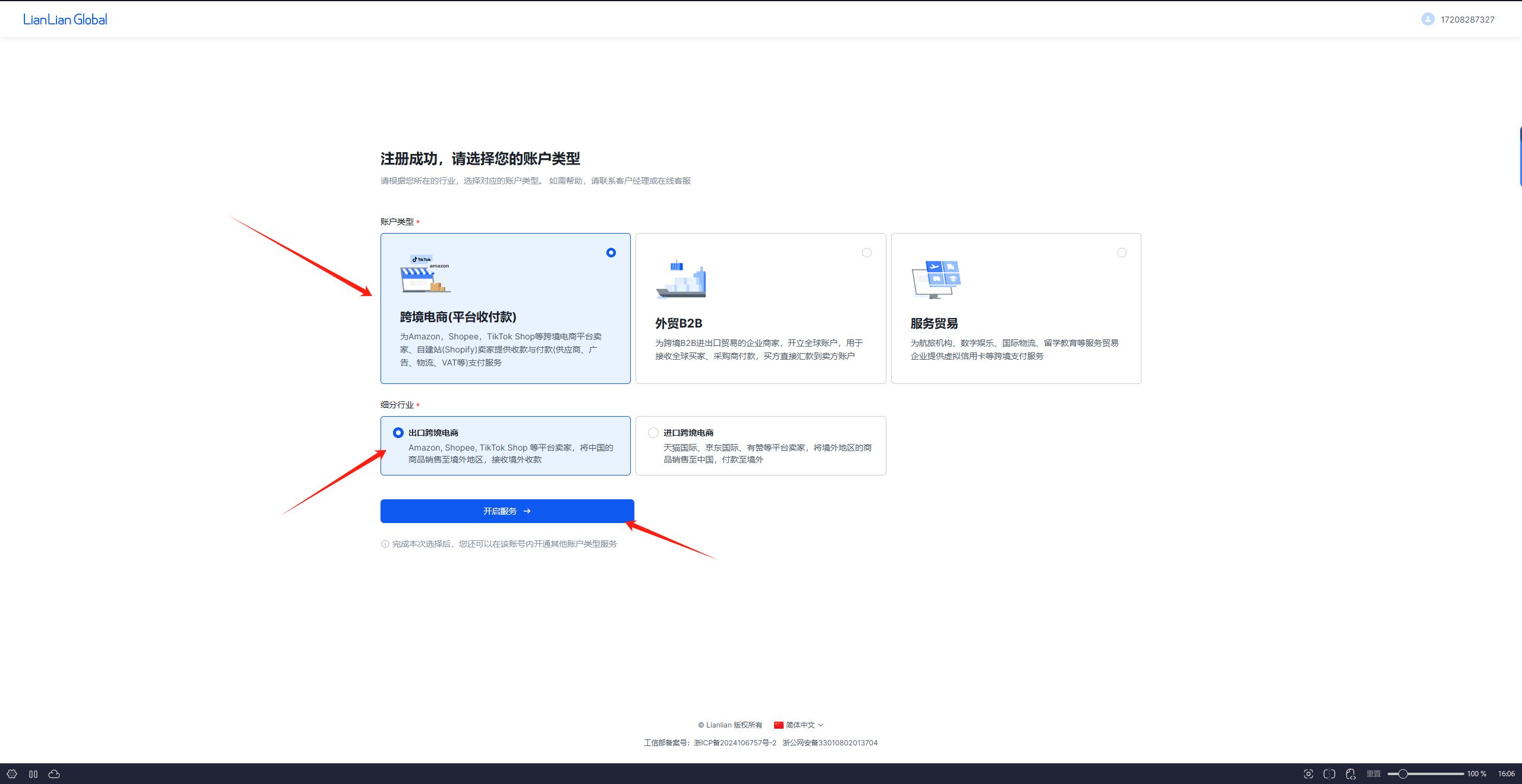The width and height of the screenshot is (1522, 784).
Task: Click the cloud icon in bottom bar
Action: 54,774
